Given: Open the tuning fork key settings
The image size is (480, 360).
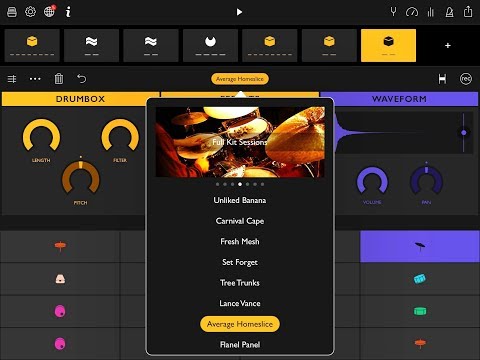Looking at the screenshot, I should (393, 12).
